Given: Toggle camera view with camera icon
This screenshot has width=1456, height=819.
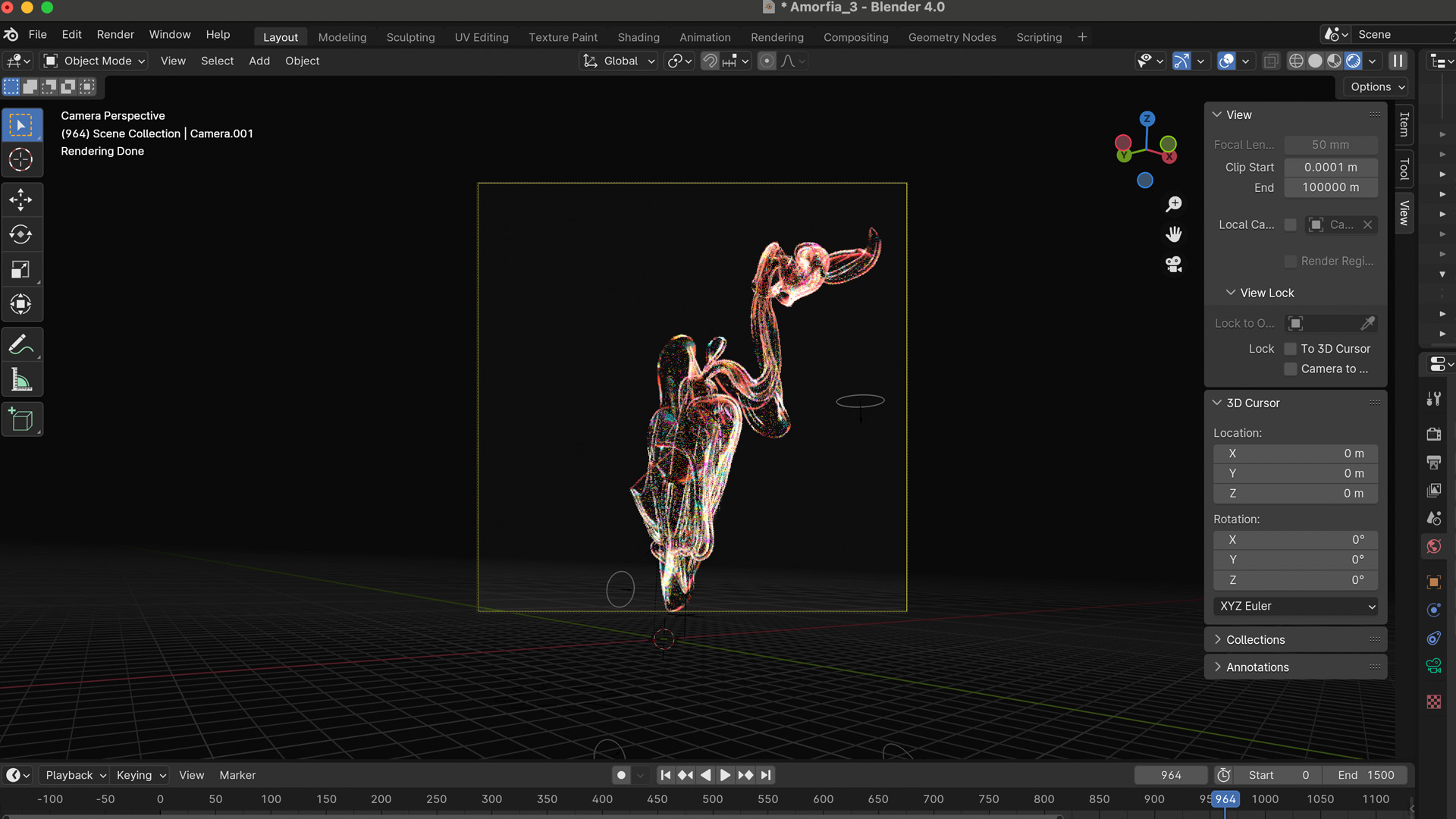Looking at the screenshot, I should [x=1174, y=264].
